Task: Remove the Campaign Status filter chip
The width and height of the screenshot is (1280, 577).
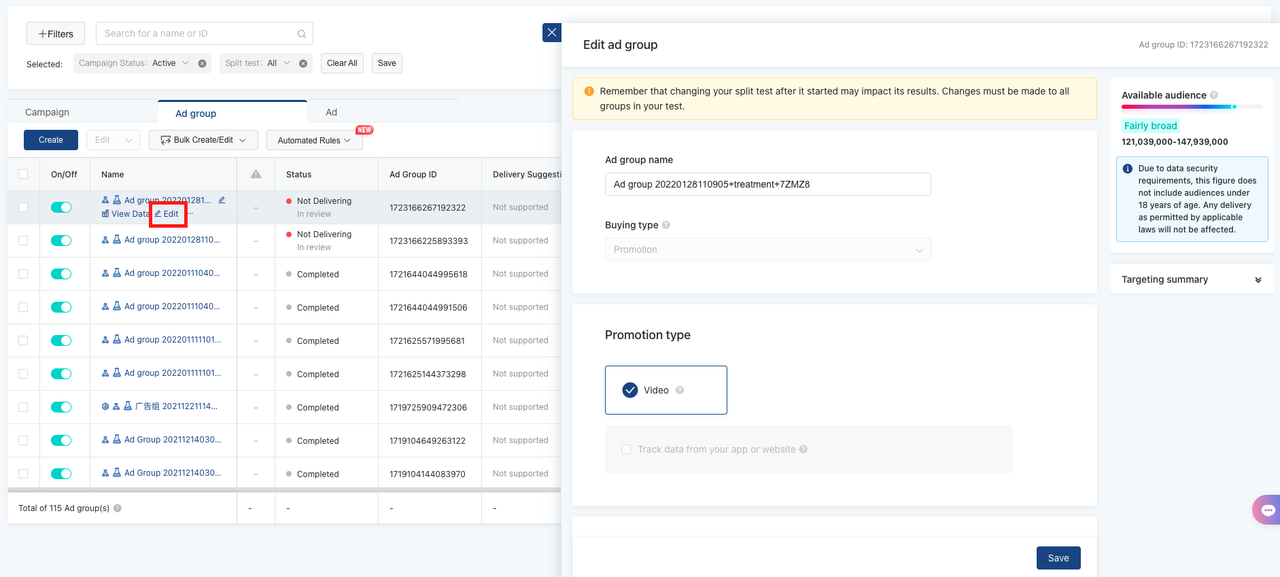Action: click(x=202, y=63)
